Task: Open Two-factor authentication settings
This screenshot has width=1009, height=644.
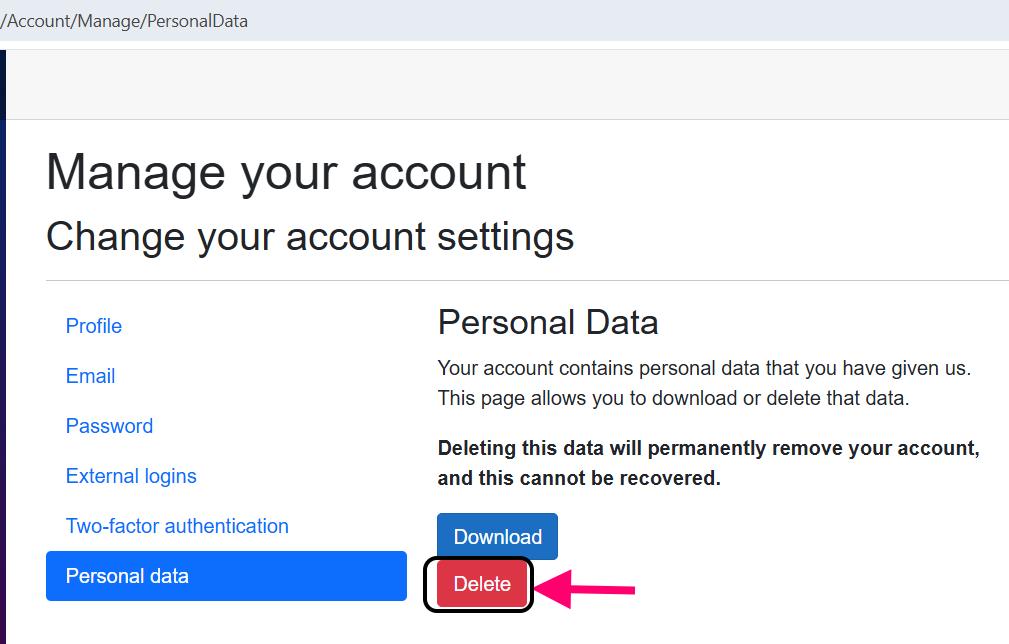Action: pyautogui.click(x=177, y=526)
